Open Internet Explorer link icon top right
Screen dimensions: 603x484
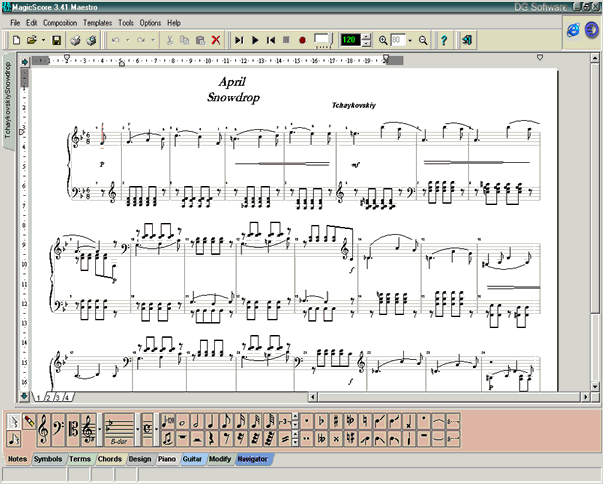coord(573,30)
